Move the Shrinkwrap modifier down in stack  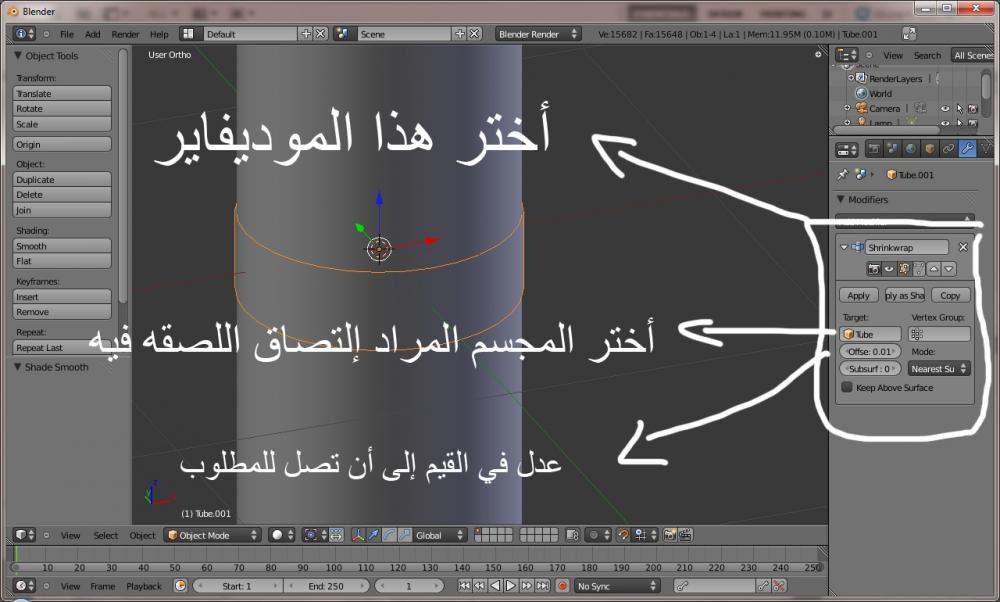click(x=949, y=269)
